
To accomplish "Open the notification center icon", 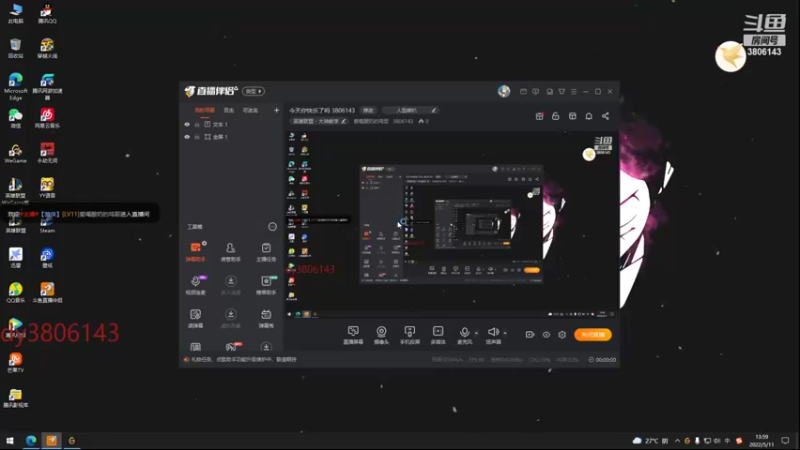I will pos(785,440).
